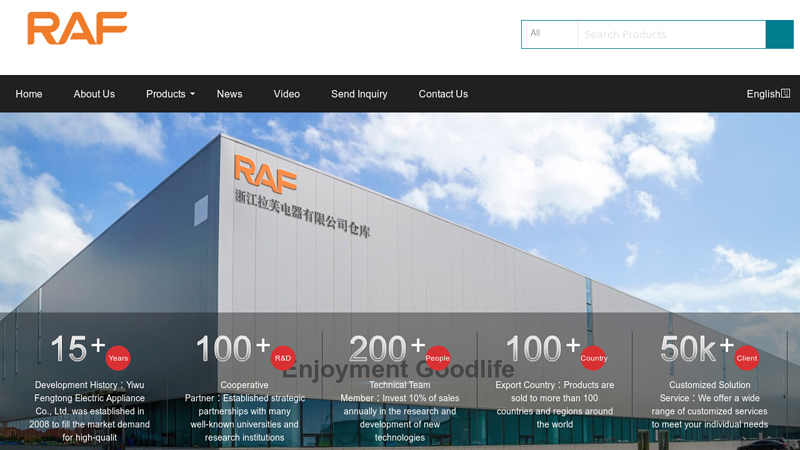Click the 'Export Country' description text
This screenshot has height=450, width=800.
555,405
